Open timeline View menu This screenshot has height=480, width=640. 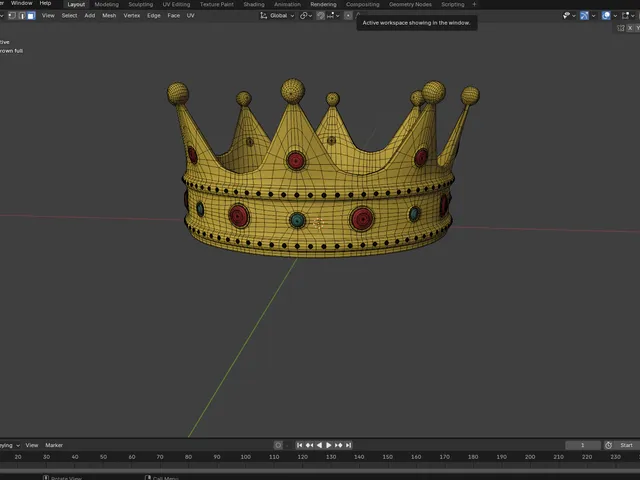coord(32,445)
